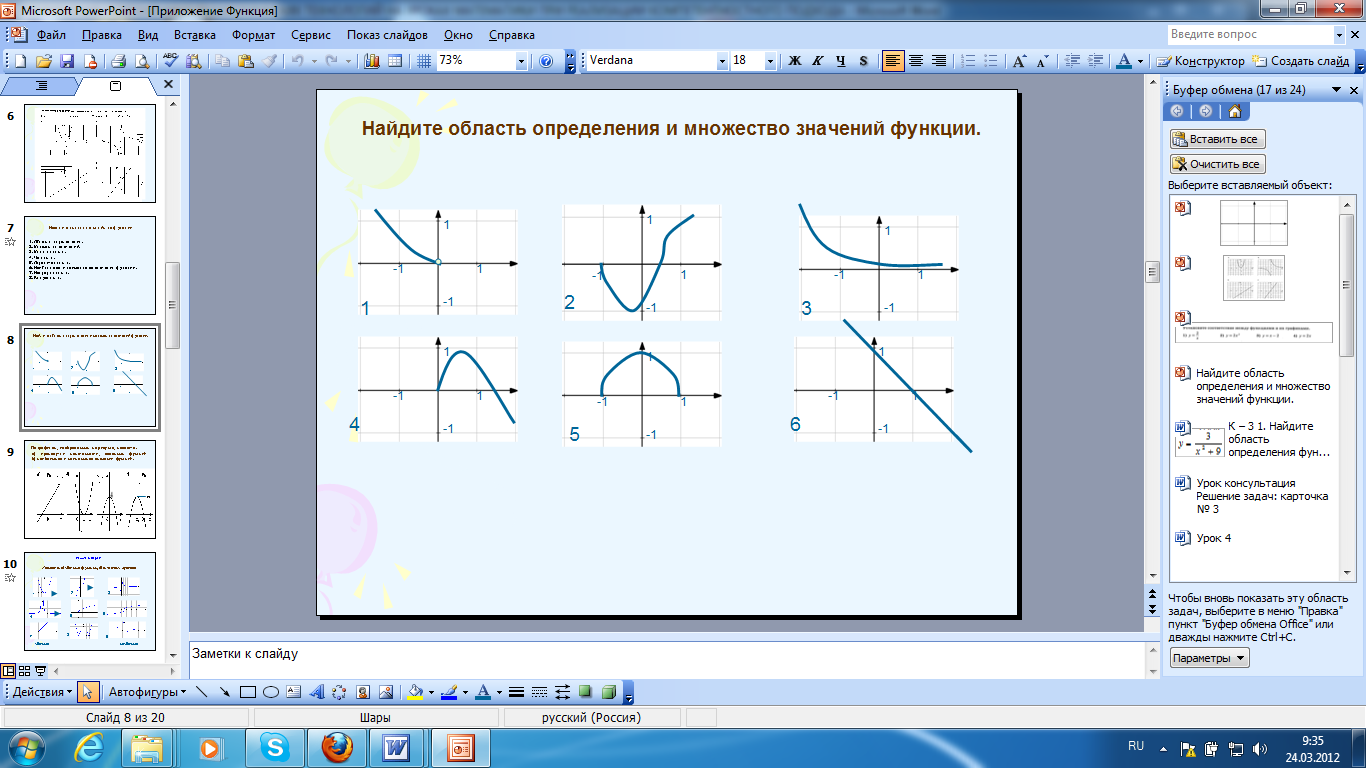Align text right

939,61
